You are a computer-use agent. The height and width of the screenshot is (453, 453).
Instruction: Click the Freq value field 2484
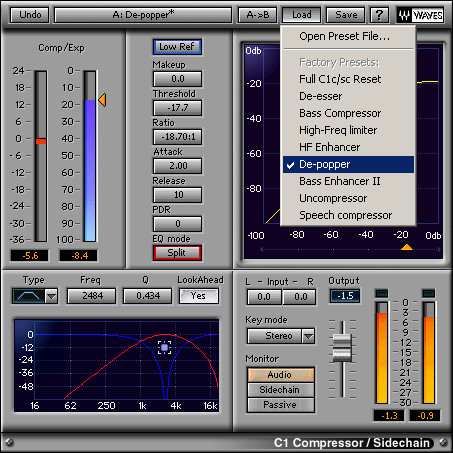(92, 296)
